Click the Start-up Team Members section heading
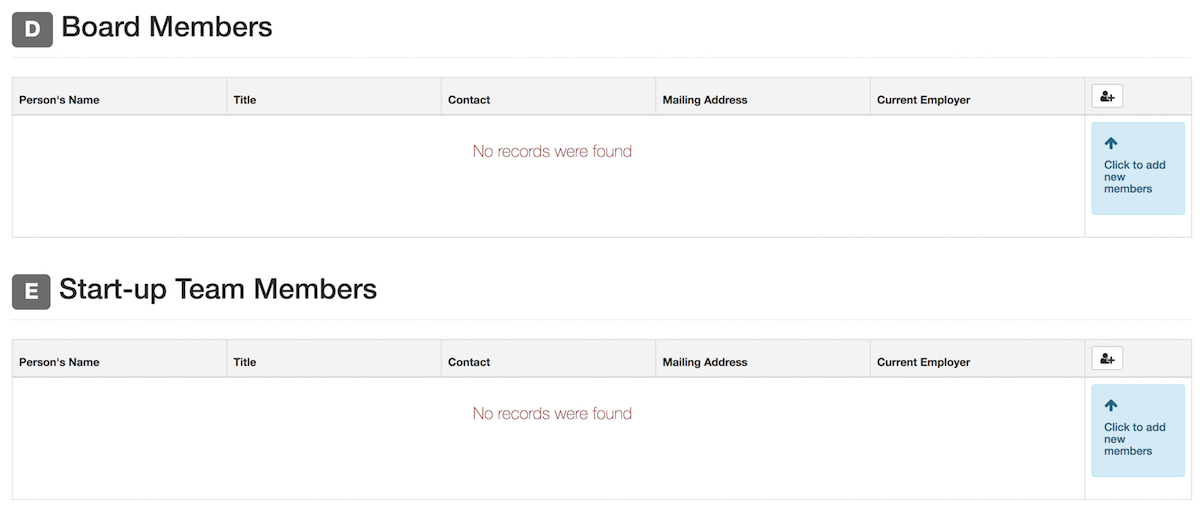1200x515 pixels. 218,290
